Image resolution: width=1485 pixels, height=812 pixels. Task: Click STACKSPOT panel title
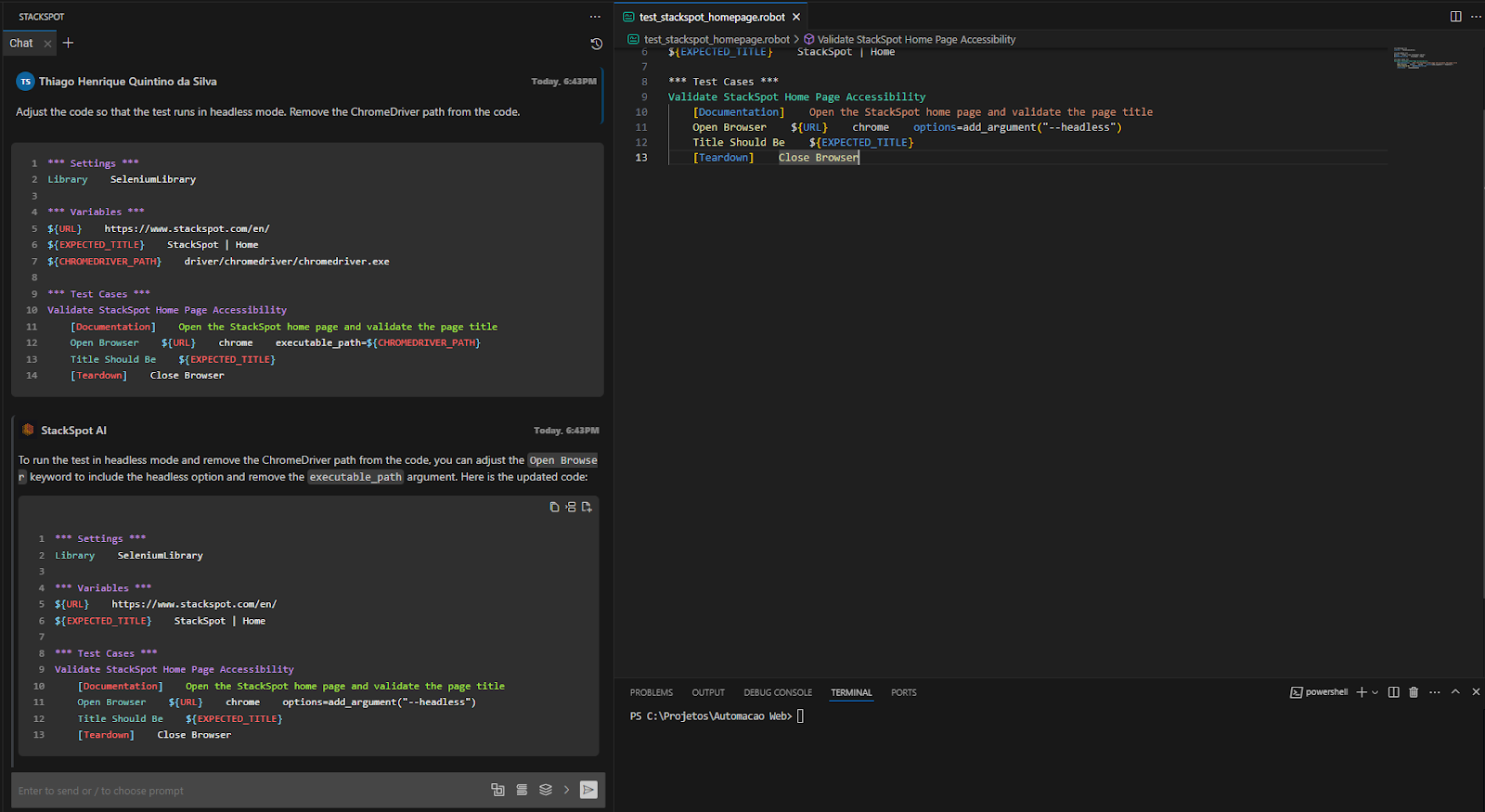click(x=42, y=17)
